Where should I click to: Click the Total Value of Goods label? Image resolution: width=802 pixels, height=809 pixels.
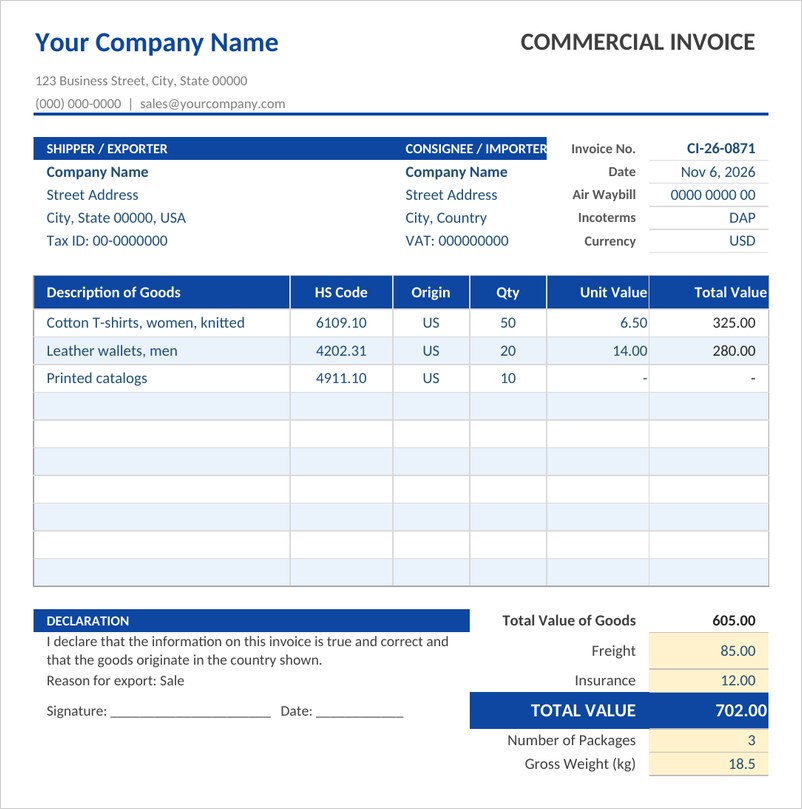[x=569, y=621]
